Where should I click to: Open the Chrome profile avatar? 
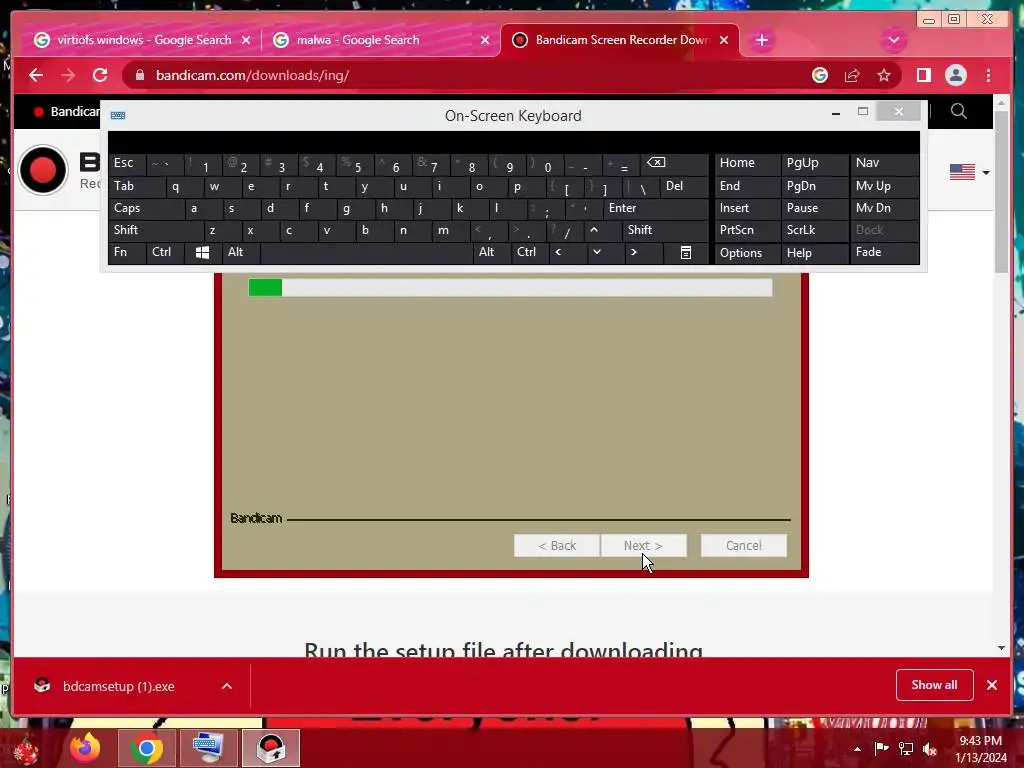[x=955, y=75]
